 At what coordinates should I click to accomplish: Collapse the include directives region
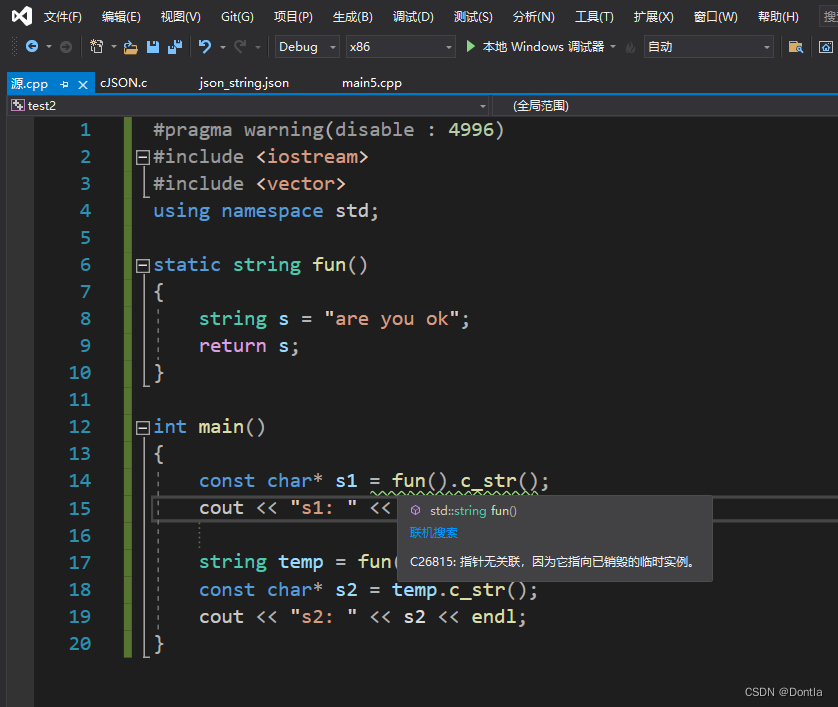pyautogui.click(x=142, y=156)
